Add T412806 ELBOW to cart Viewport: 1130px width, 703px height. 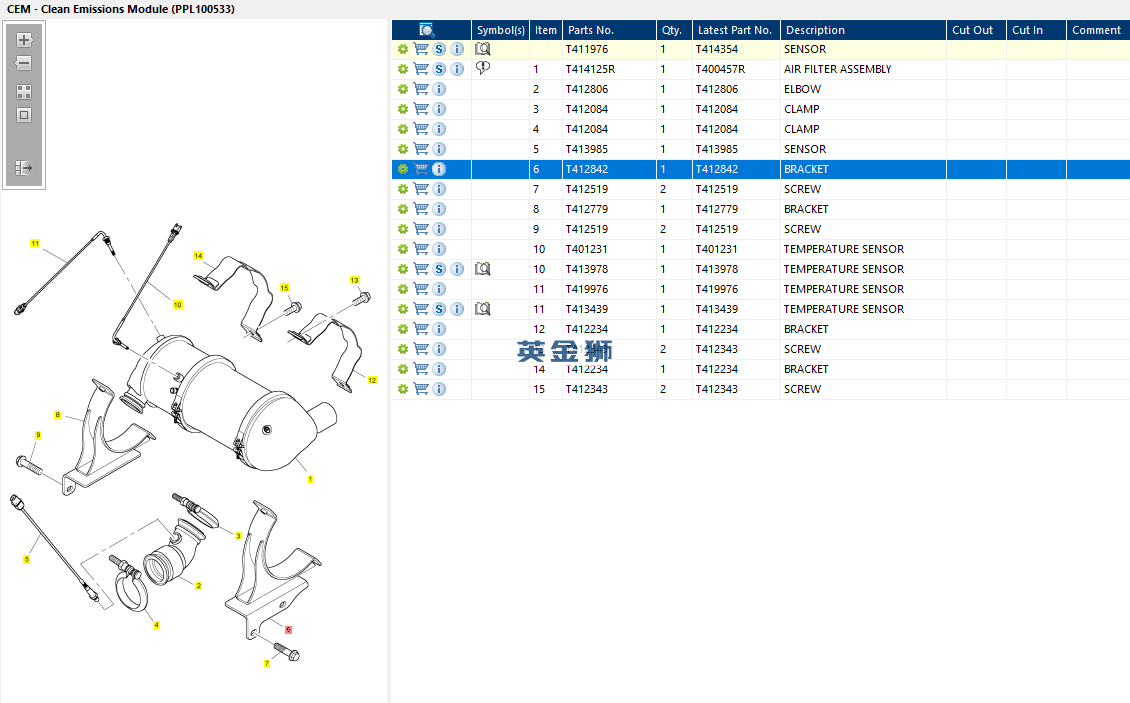(421, 89)
